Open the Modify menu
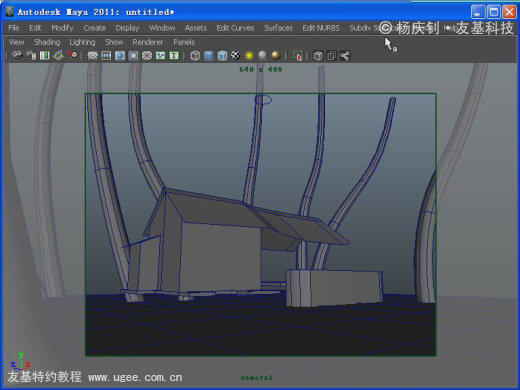The height and width of the screenshot is (390, 520). pos(62,28)
